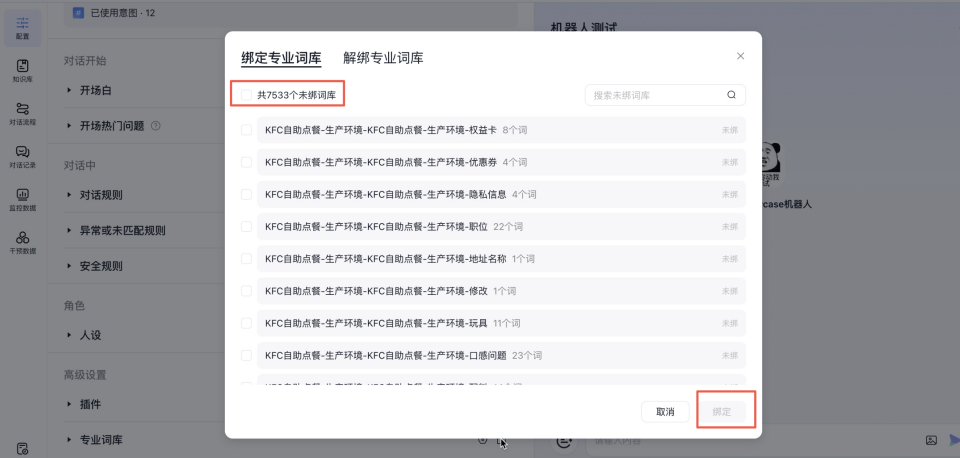960x458 pixels.
Task: Check the 地址名称 word library checkbox
Action: coord(246,258)
